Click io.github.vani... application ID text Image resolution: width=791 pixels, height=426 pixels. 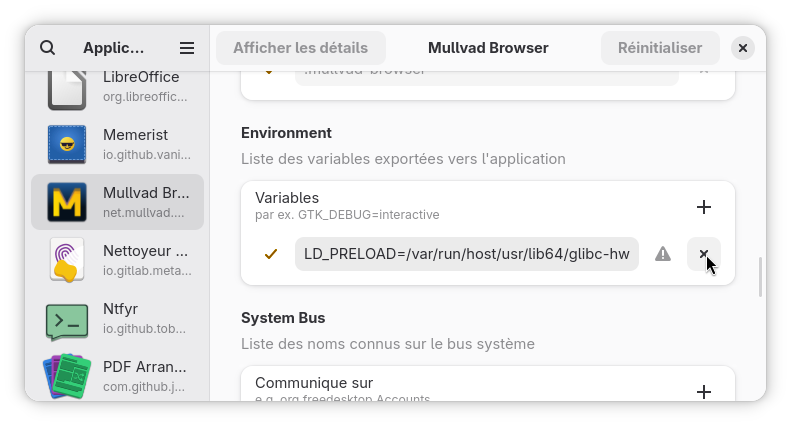147,155
